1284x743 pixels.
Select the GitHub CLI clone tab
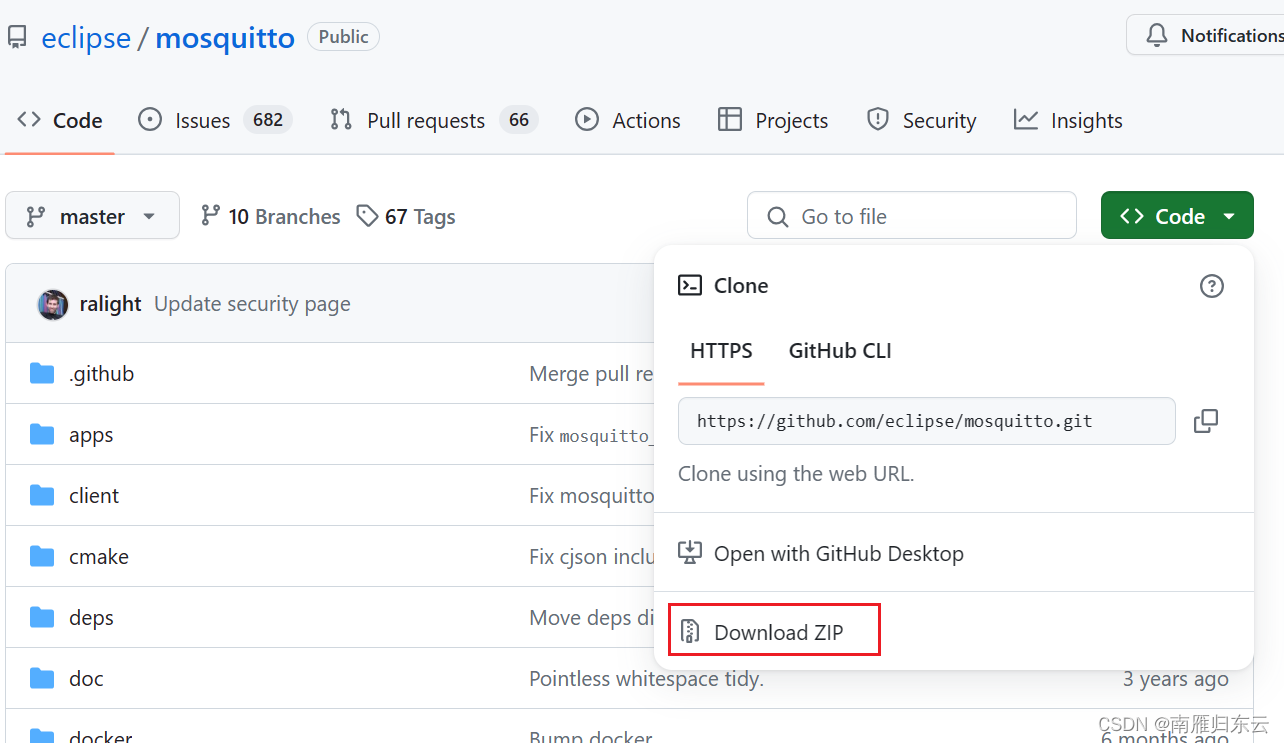(x=840, y=351)
